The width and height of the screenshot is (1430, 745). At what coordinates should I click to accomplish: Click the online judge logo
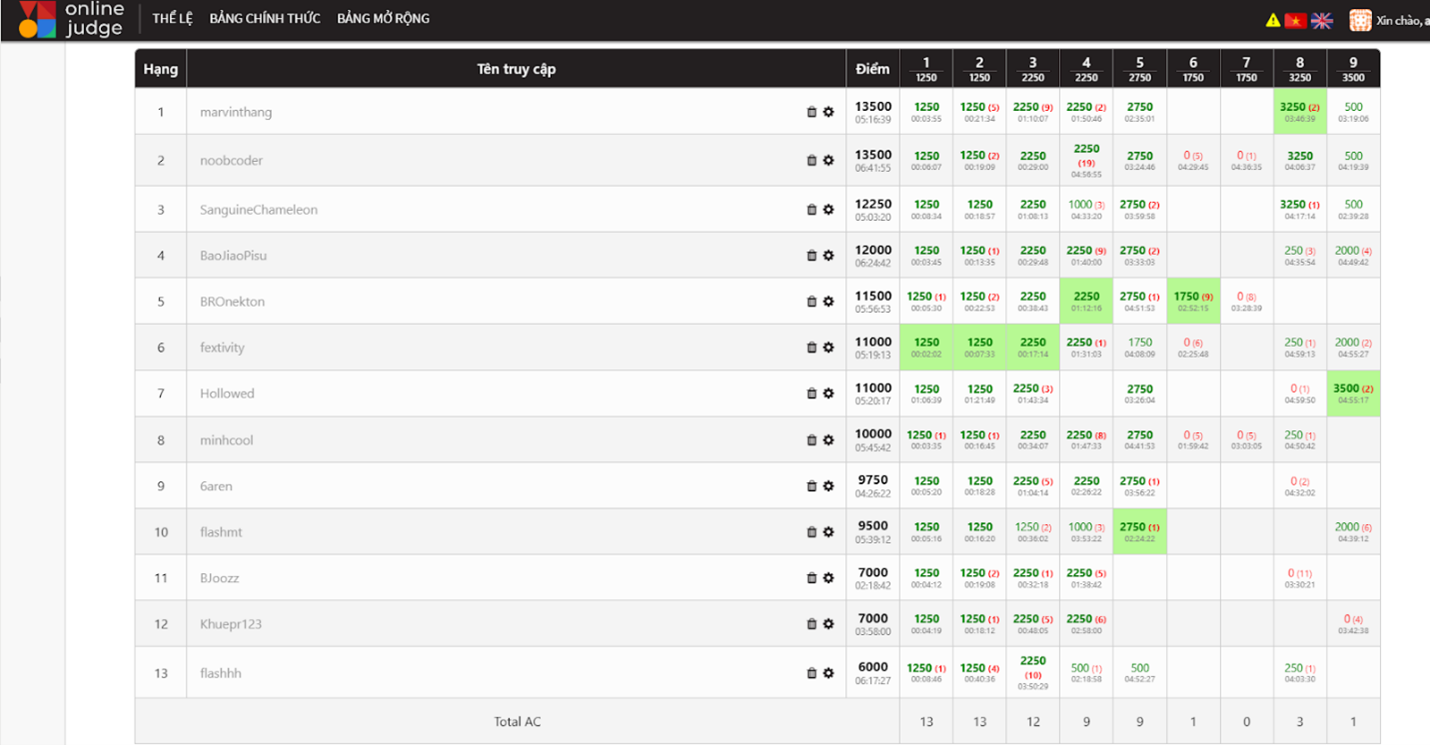pos(70,19)
